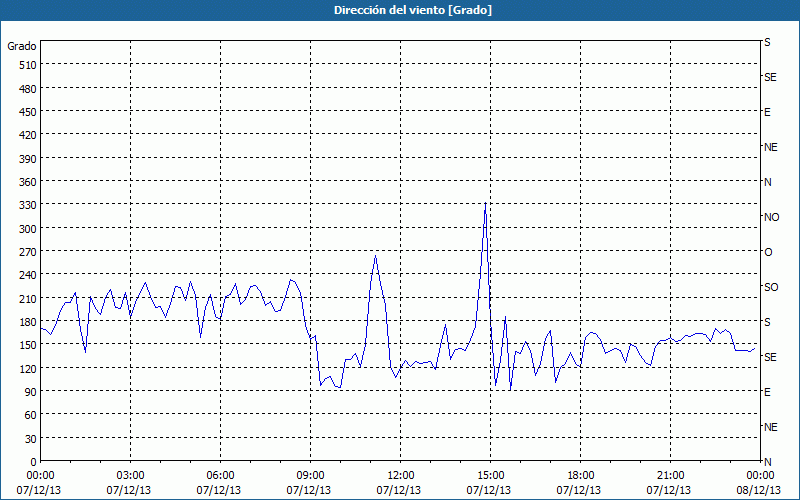Click the 420 value on the left axis
The height and width of the screenshot is (500, 800).
pyautogui.click(x=28, y=135)
